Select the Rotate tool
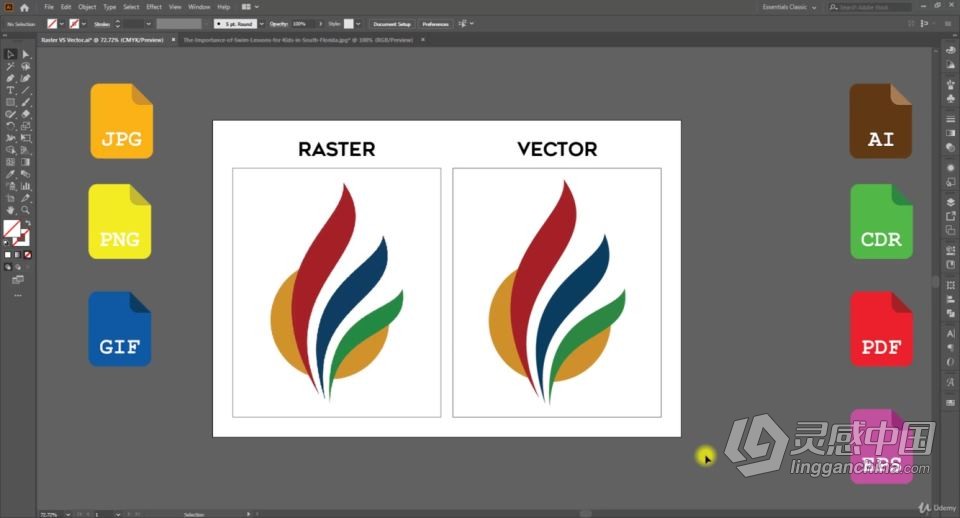Image resolution: width=960 pixels, height=518 pixels. (10, 126)
